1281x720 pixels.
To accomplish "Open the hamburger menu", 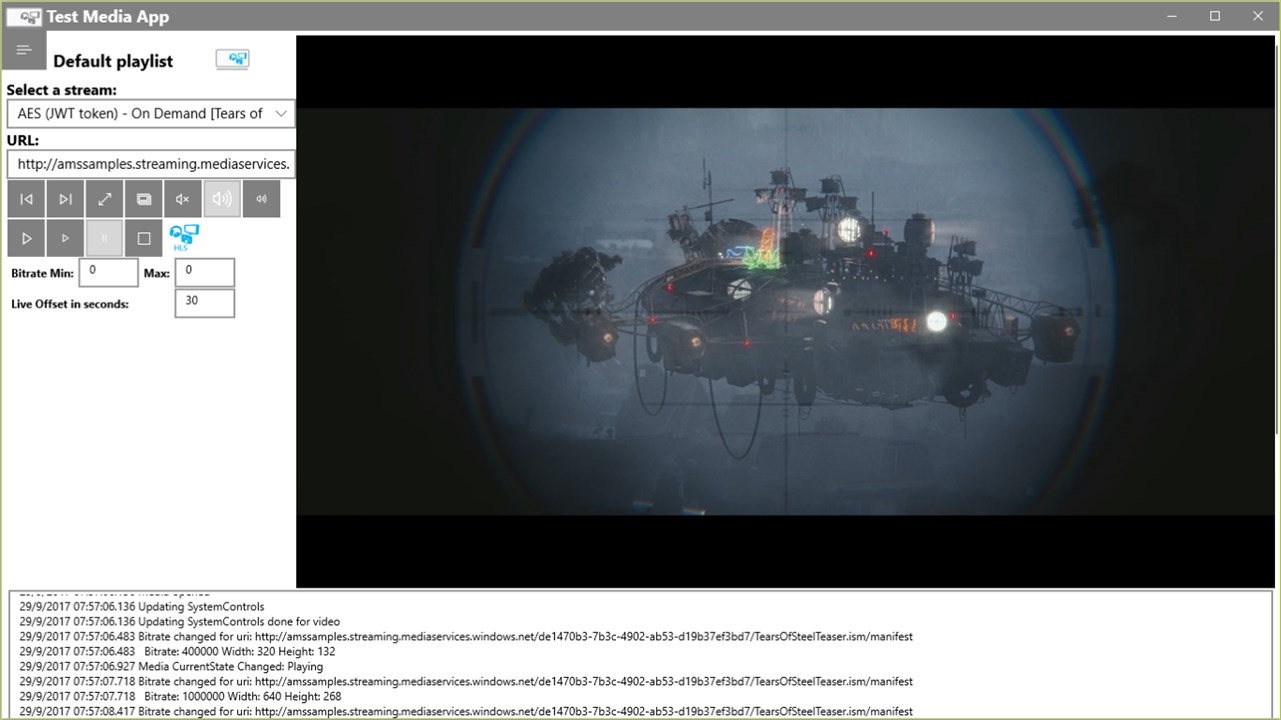I will 24,50.
